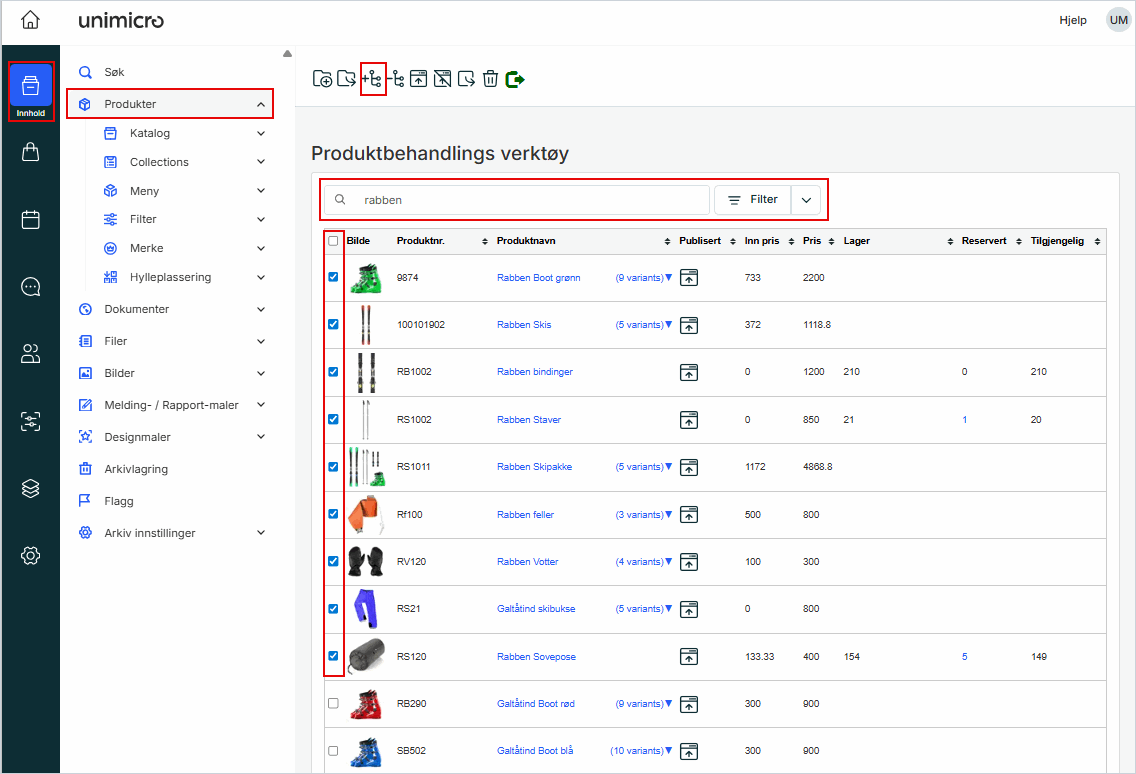The width and height of the screenshot is (1136, 774).
Task: Click the UM user avatar
Action: [x=1118, y=20]
